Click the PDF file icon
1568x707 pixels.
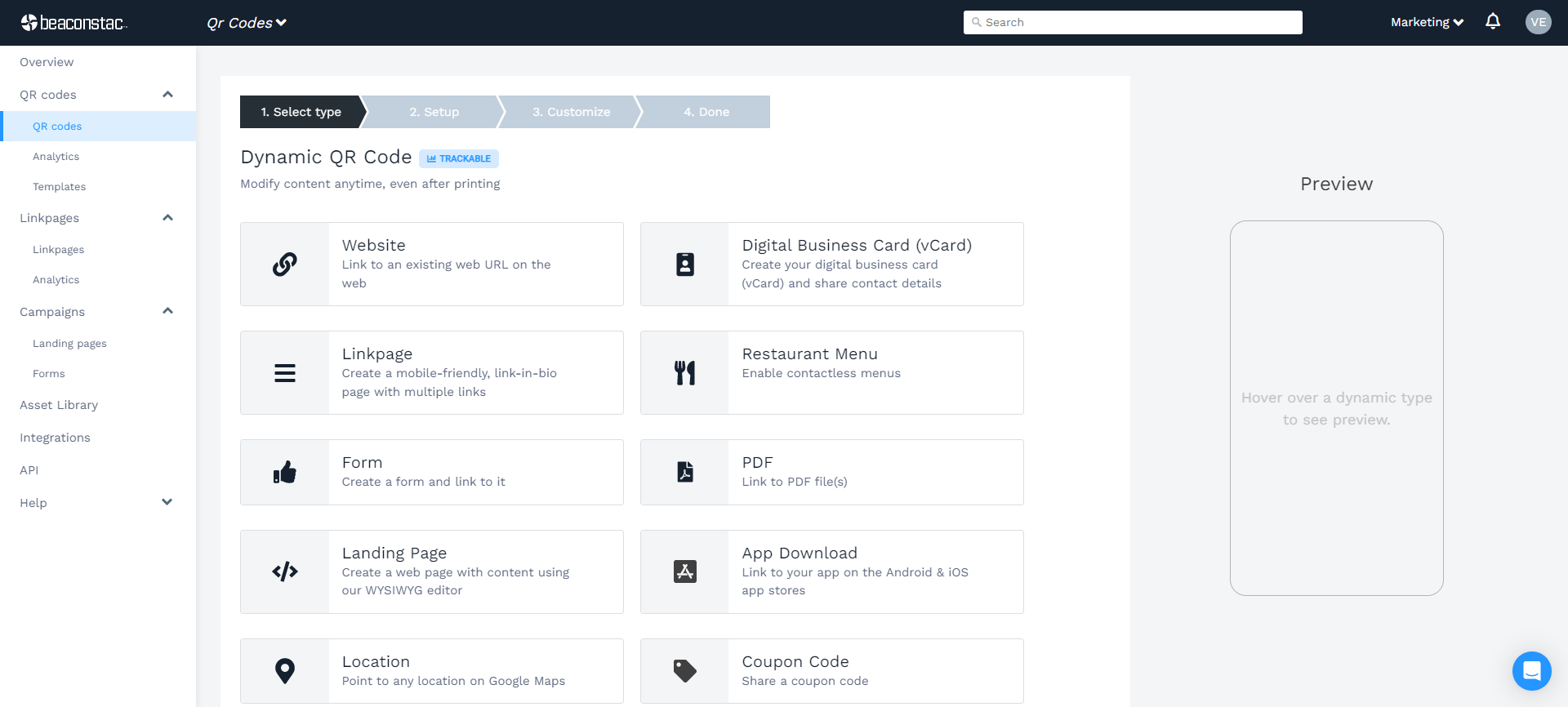click(x=684, y=473)
